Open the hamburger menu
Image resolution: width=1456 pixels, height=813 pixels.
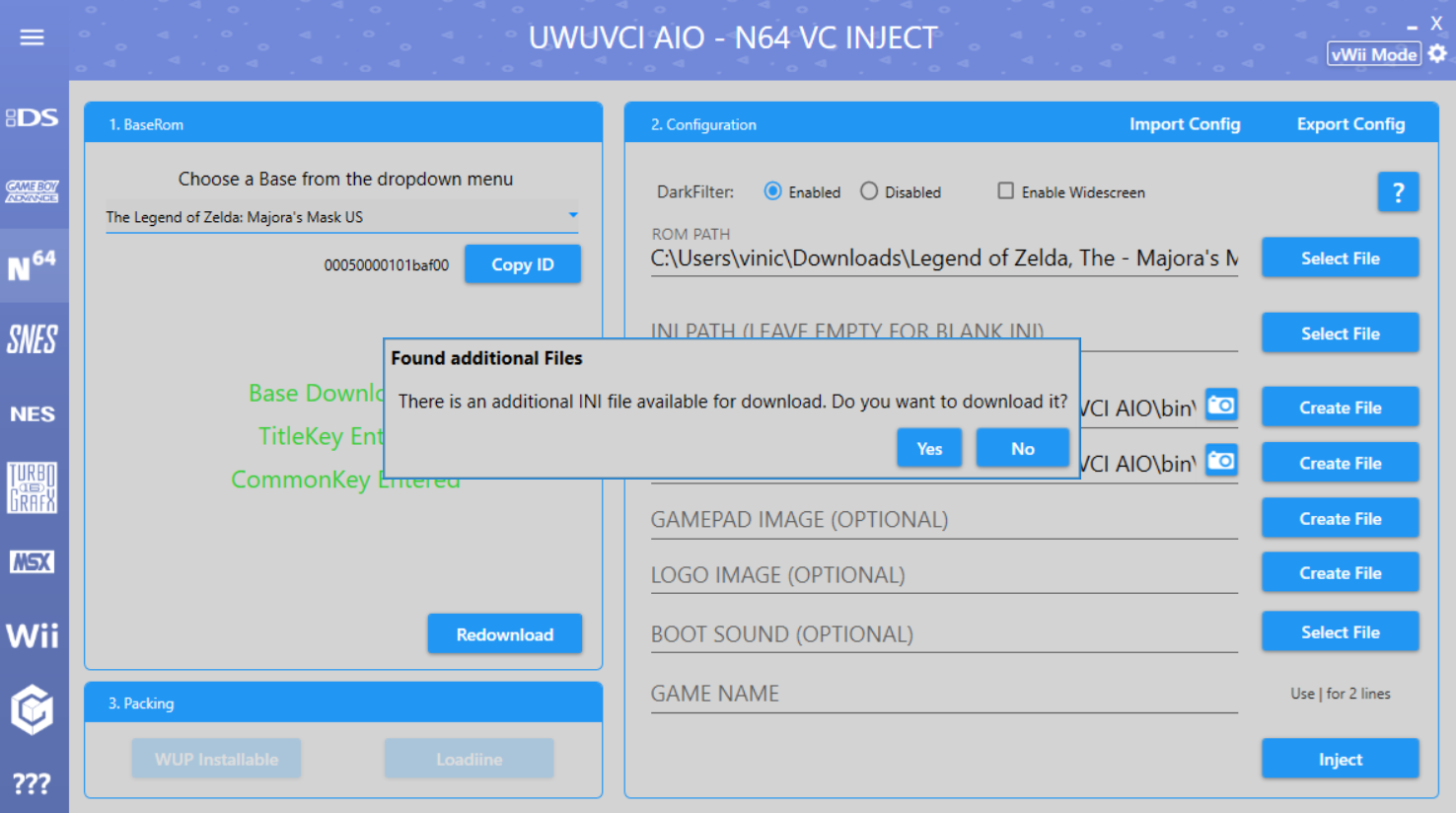[32, 37]
